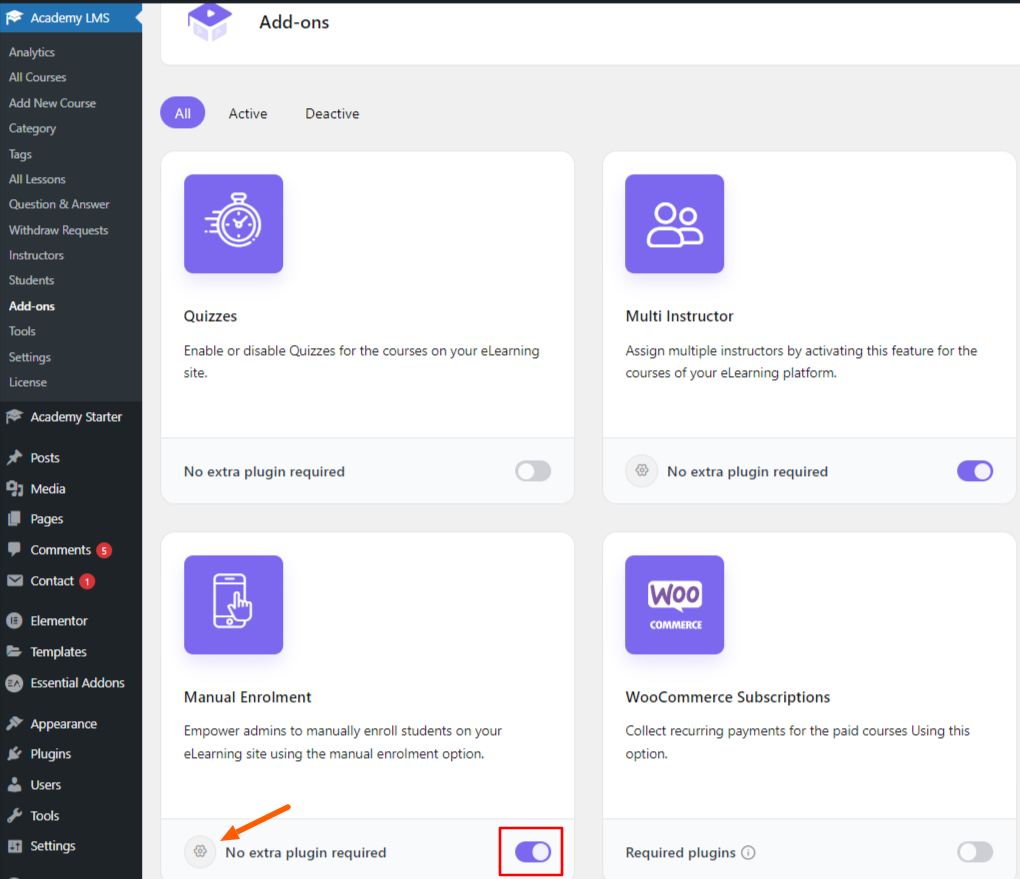Viewport: 1020px width, 879px height.
Task: Click the Academy Starter menu icon
Action: point(14,416)
